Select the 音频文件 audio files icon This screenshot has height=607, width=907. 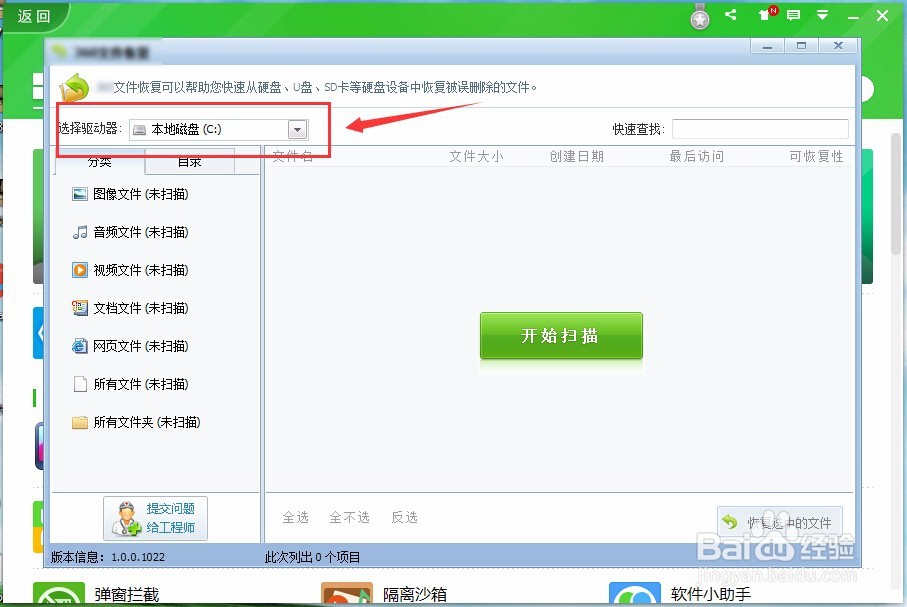click(x=80, y=232)
